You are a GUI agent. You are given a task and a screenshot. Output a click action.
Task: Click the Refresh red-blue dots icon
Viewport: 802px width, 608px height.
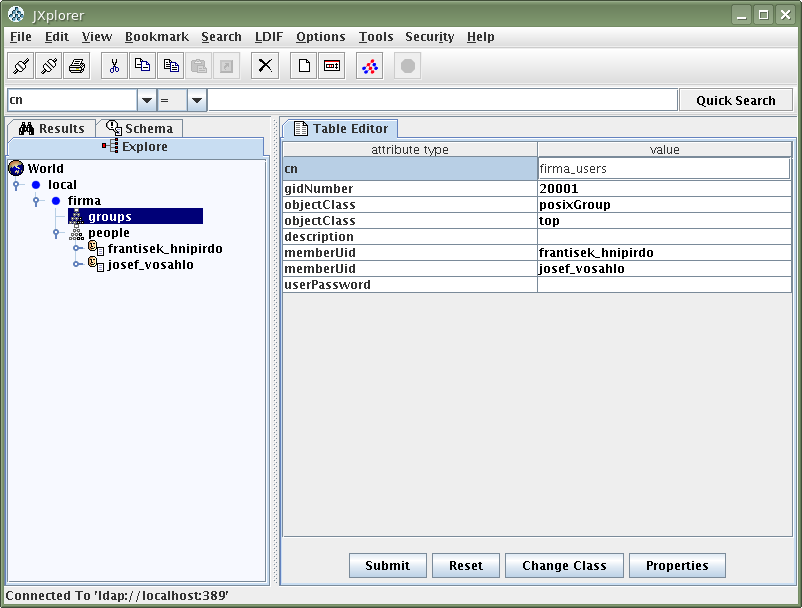point(370,66)
